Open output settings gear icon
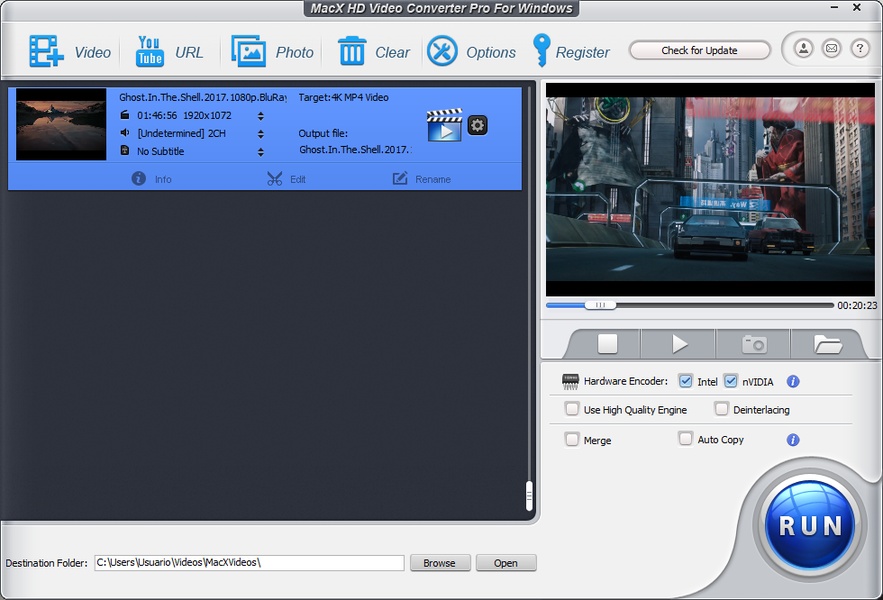 [478, 125]
